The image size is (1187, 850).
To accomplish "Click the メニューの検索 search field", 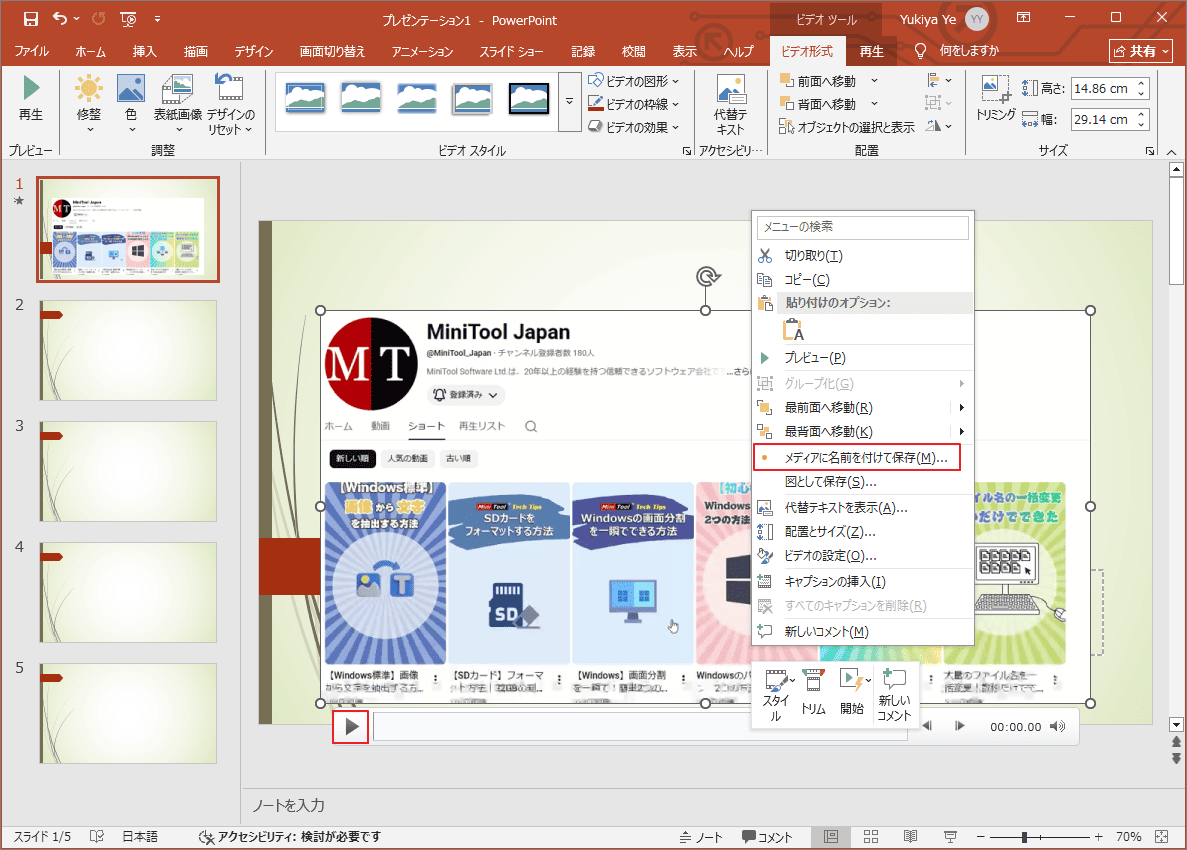I will coord(862,227).
